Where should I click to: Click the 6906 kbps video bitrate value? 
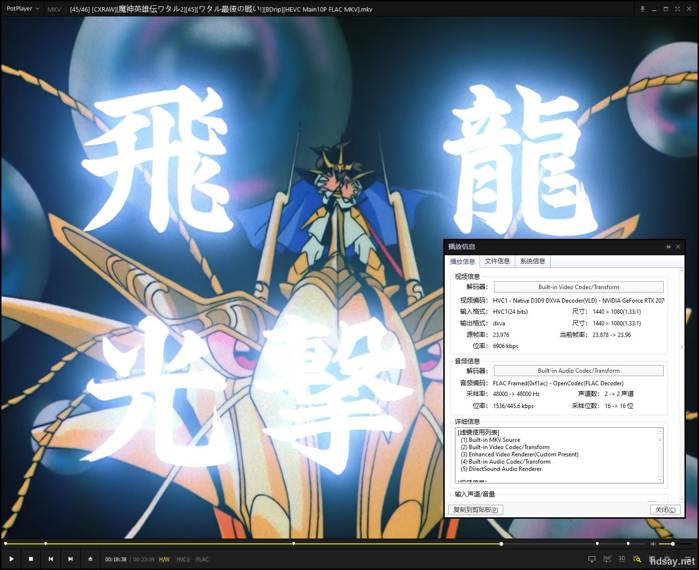(506, 346)
